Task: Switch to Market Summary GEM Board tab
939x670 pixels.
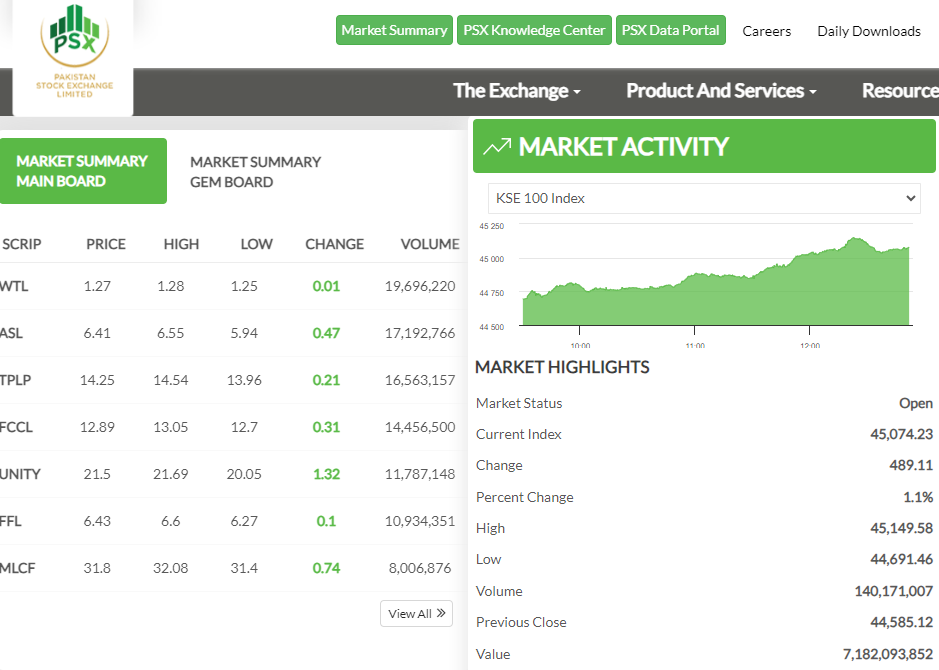Action: click(x=256, y=172)
